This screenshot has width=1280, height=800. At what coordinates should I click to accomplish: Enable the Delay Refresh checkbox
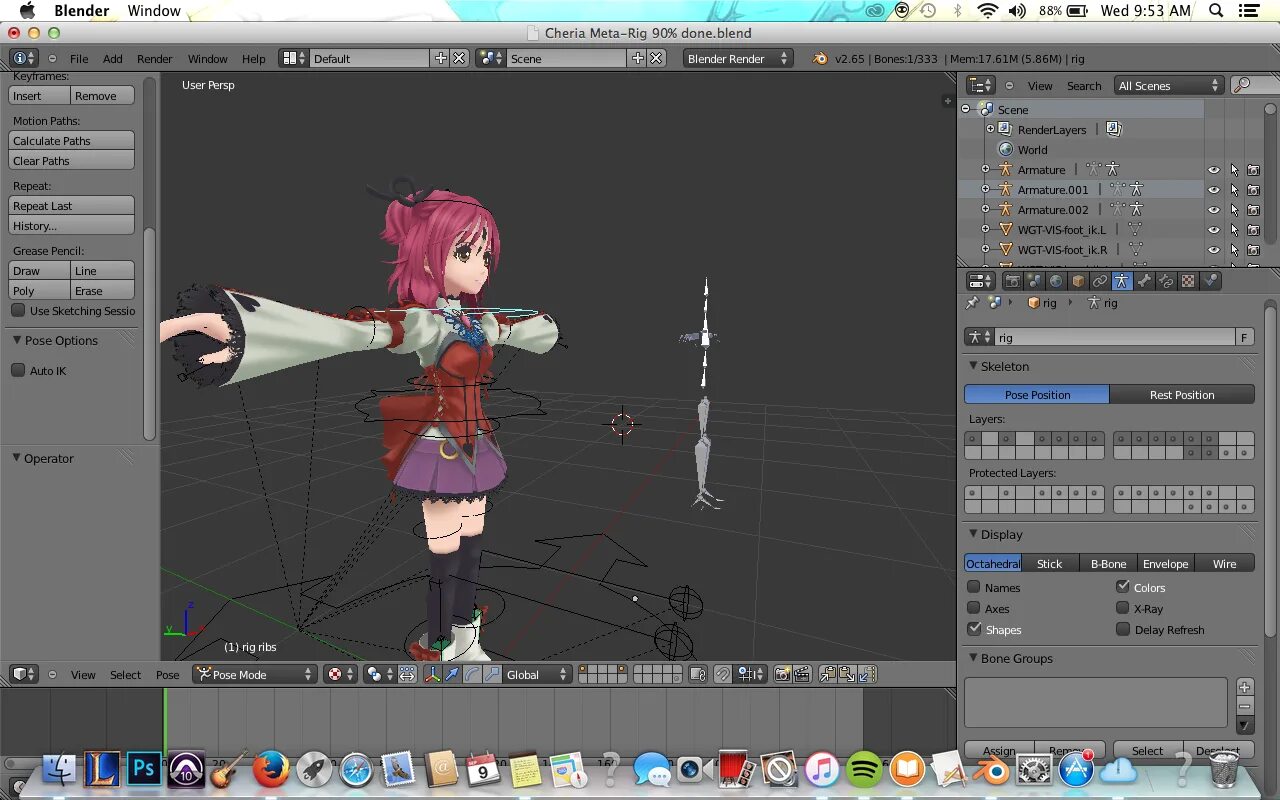coord(1123,629)
